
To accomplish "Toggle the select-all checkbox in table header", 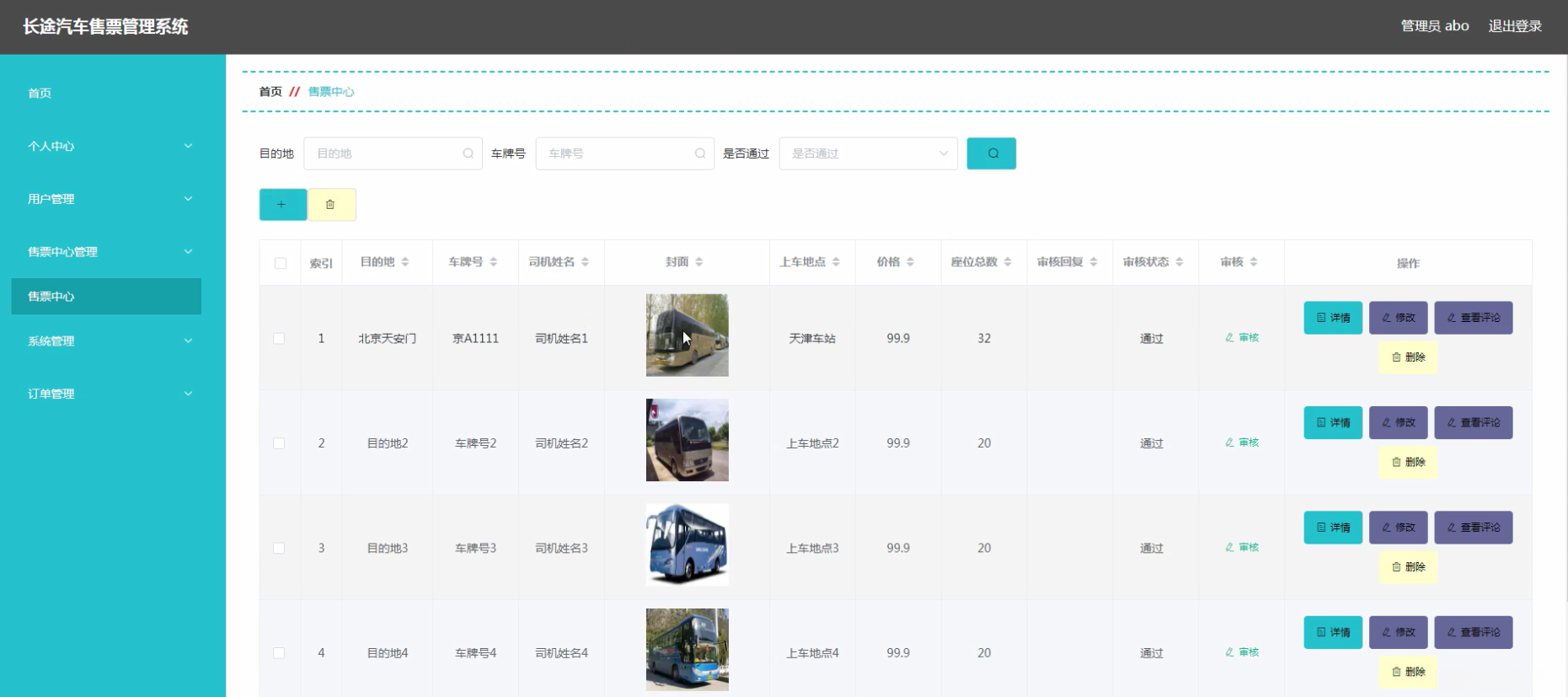I will [x=281, y=264].
